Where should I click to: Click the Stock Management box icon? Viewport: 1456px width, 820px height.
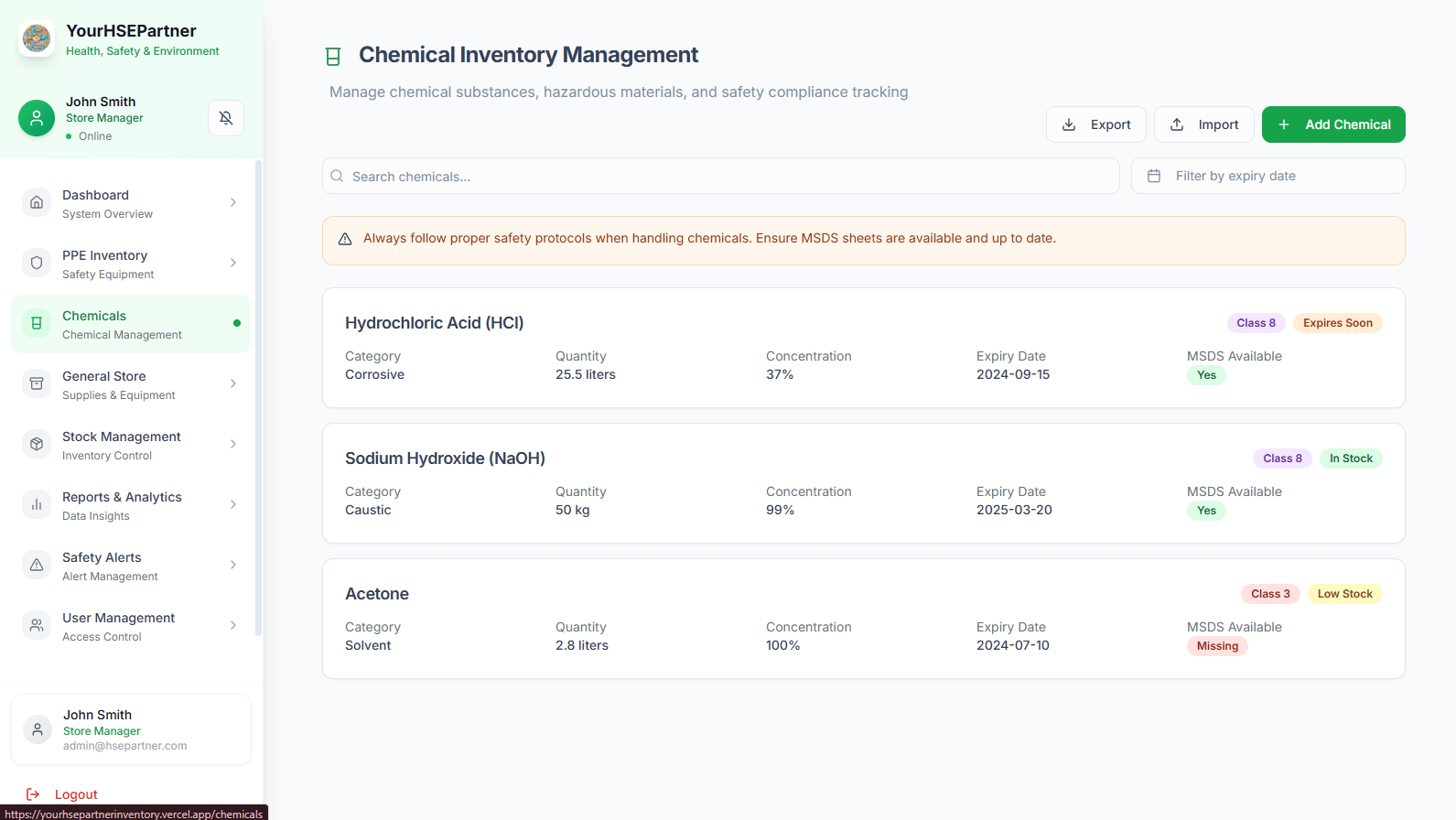[x=37, y=444]
